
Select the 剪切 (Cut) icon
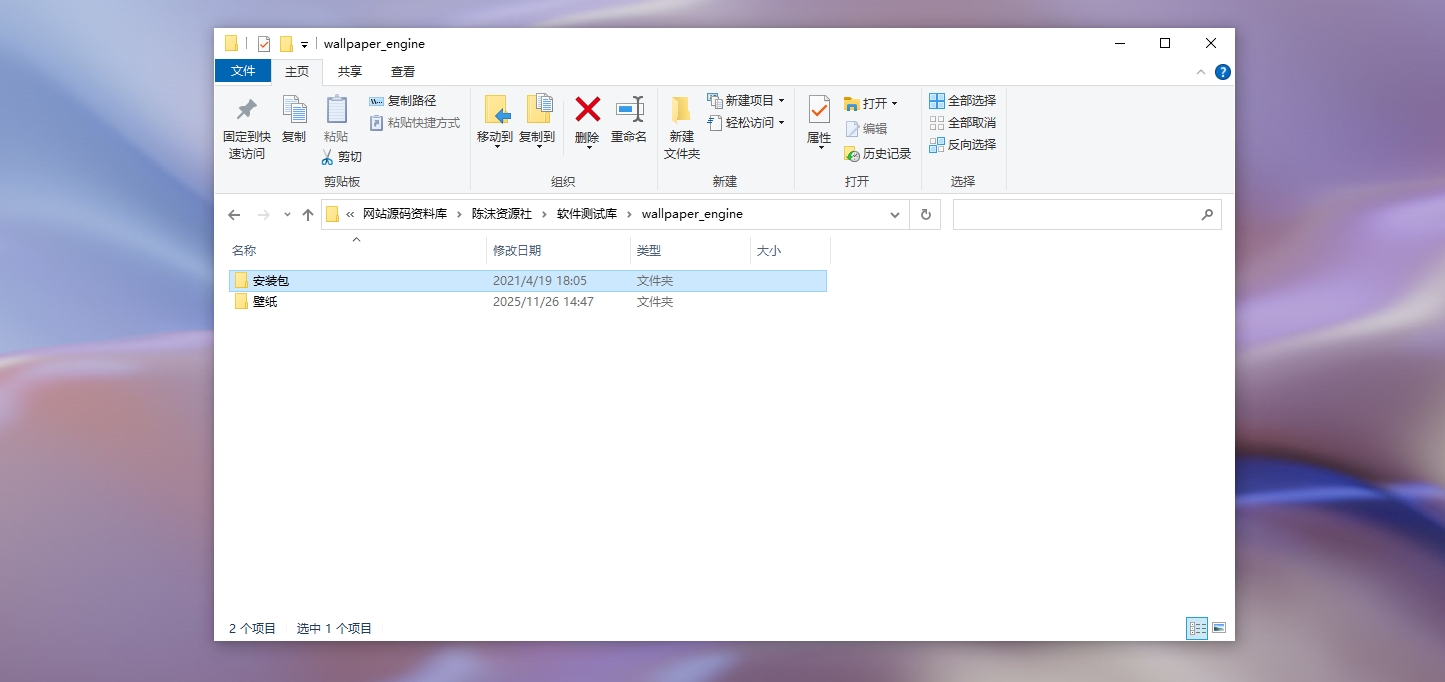[325, 156]
